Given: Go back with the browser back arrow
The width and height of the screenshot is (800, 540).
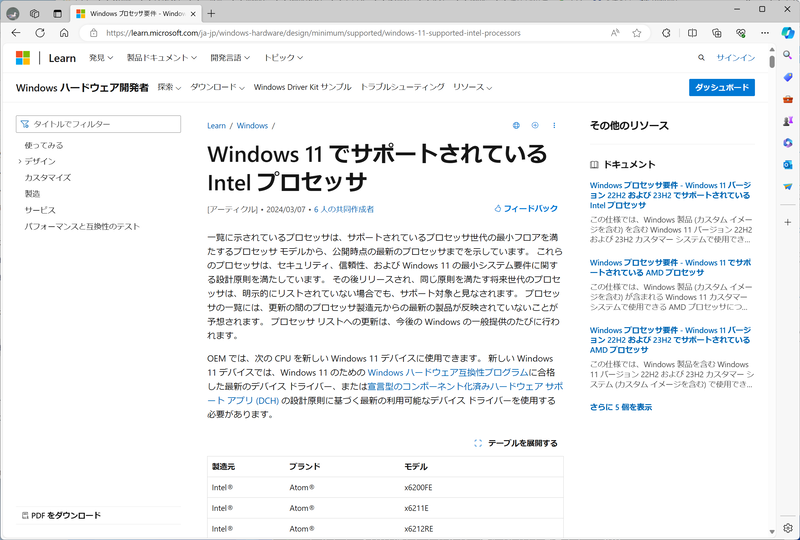Looking at the screenshot, I should click(x=16, y=33).
